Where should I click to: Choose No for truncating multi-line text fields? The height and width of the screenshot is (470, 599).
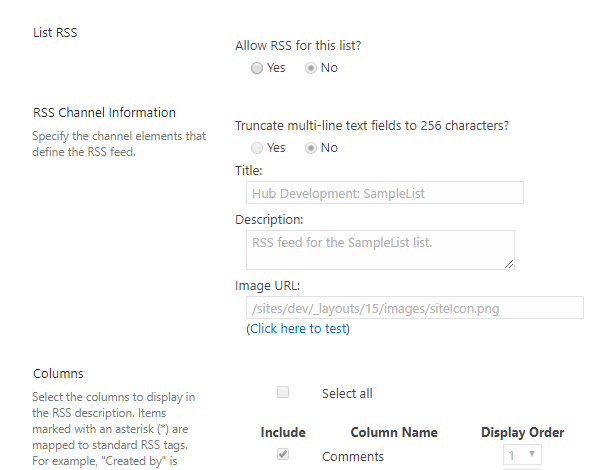[311, 148]
